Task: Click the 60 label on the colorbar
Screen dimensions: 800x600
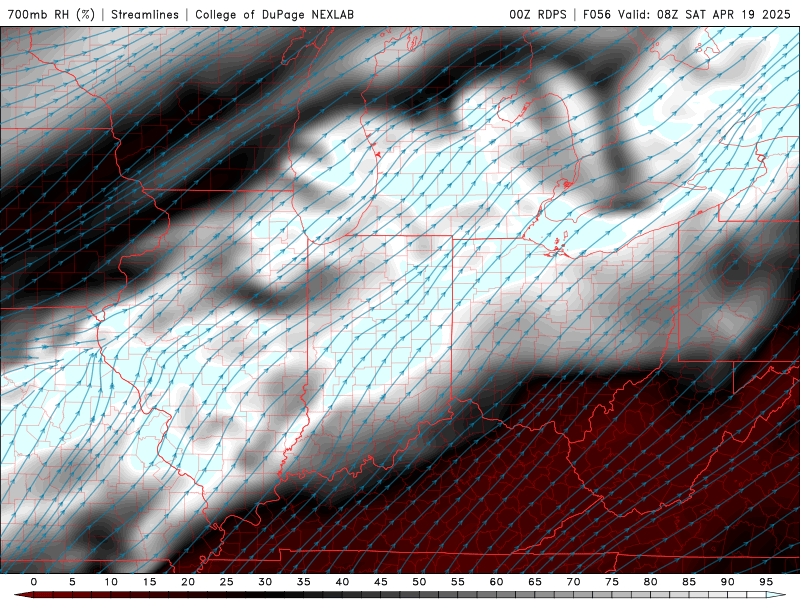Action: tap(496, 582)
